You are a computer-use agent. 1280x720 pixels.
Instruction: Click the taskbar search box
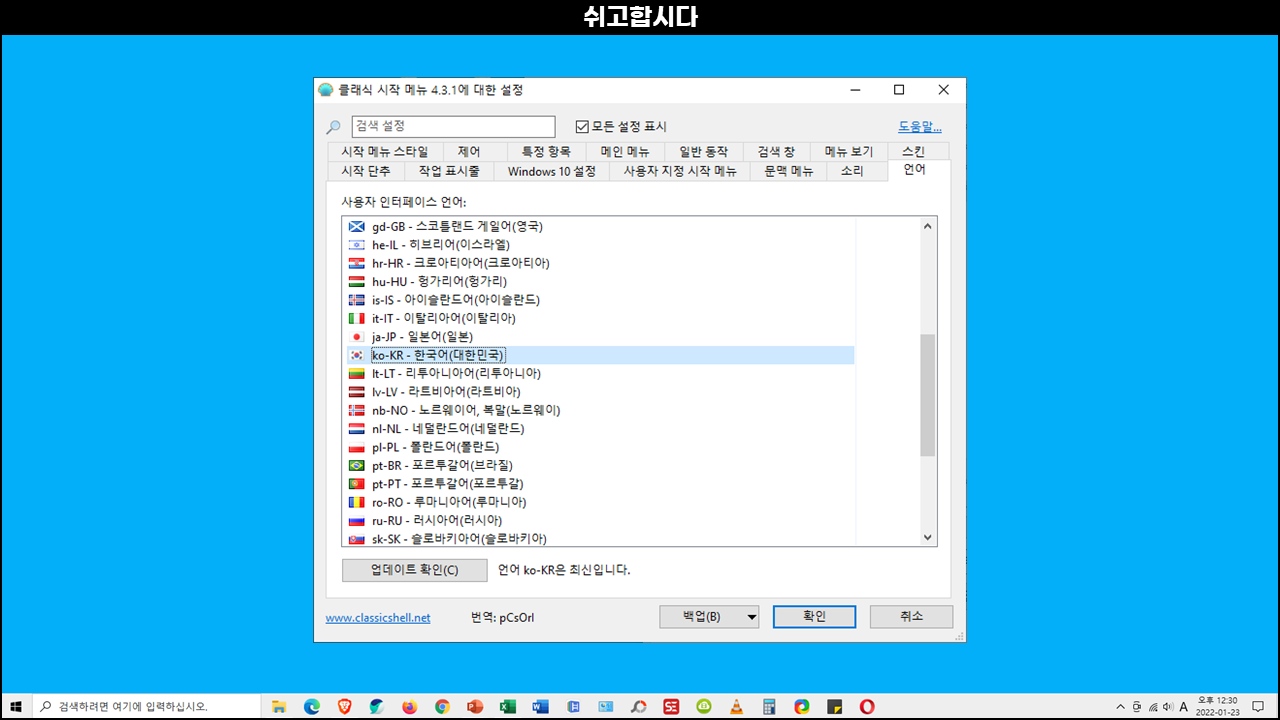point(148,706)
